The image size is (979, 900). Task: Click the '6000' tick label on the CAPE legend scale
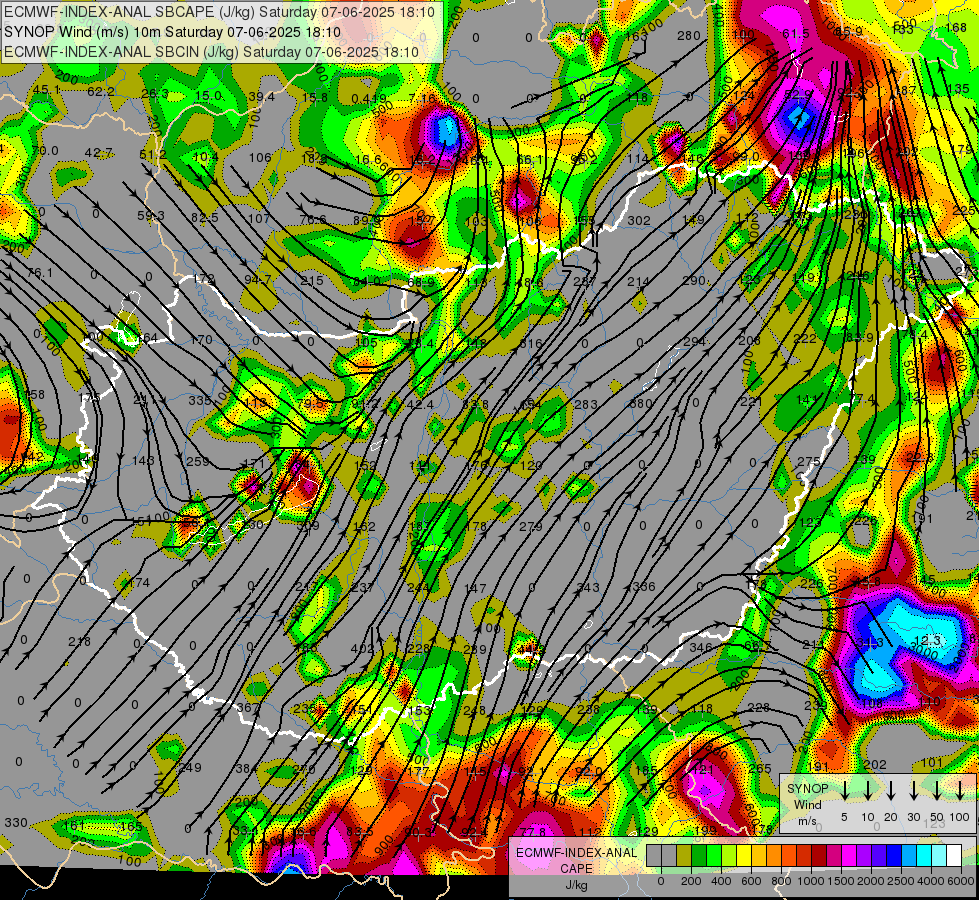pyautogui.click(x=961, y=881)
